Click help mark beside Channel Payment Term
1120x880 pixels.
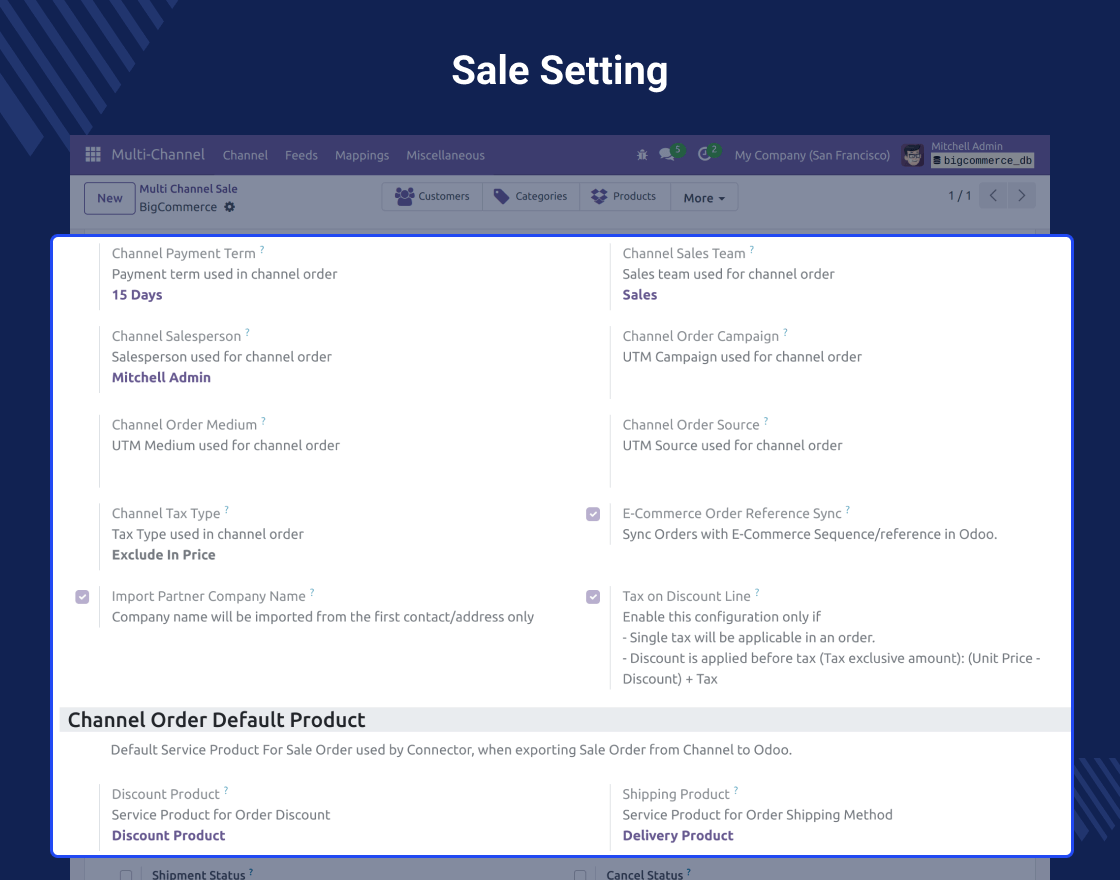tap(262, 249)
